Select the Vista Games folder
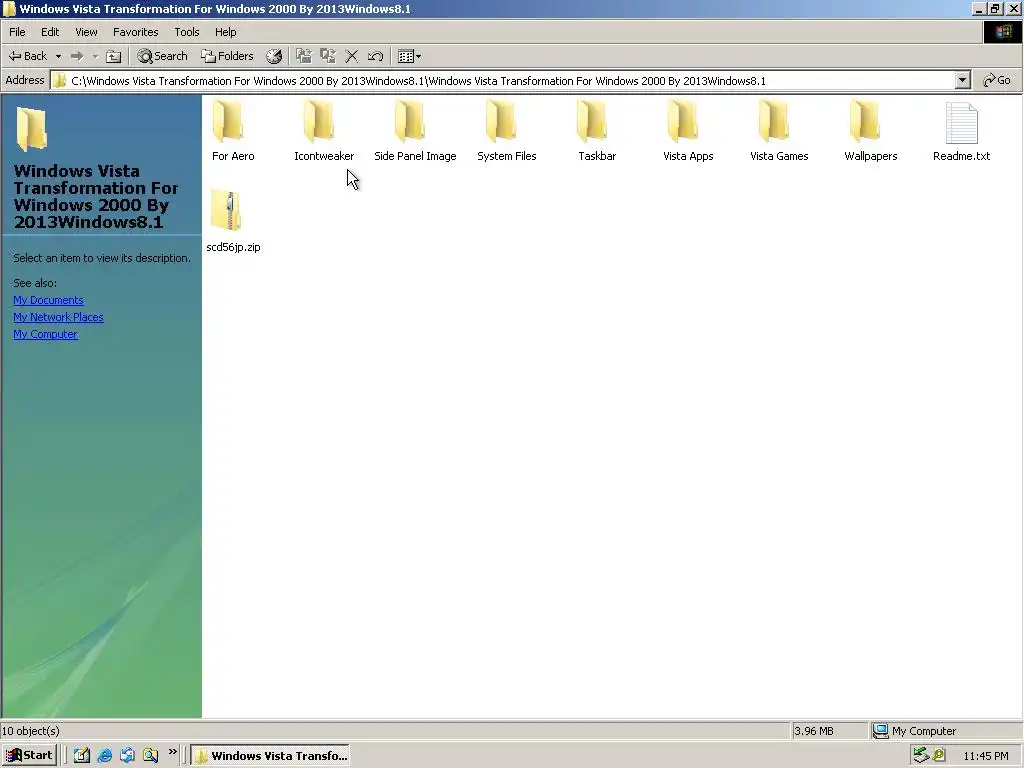Image resolution: width=1024 pixels, height=768 pixels. [x=778, y=131]
